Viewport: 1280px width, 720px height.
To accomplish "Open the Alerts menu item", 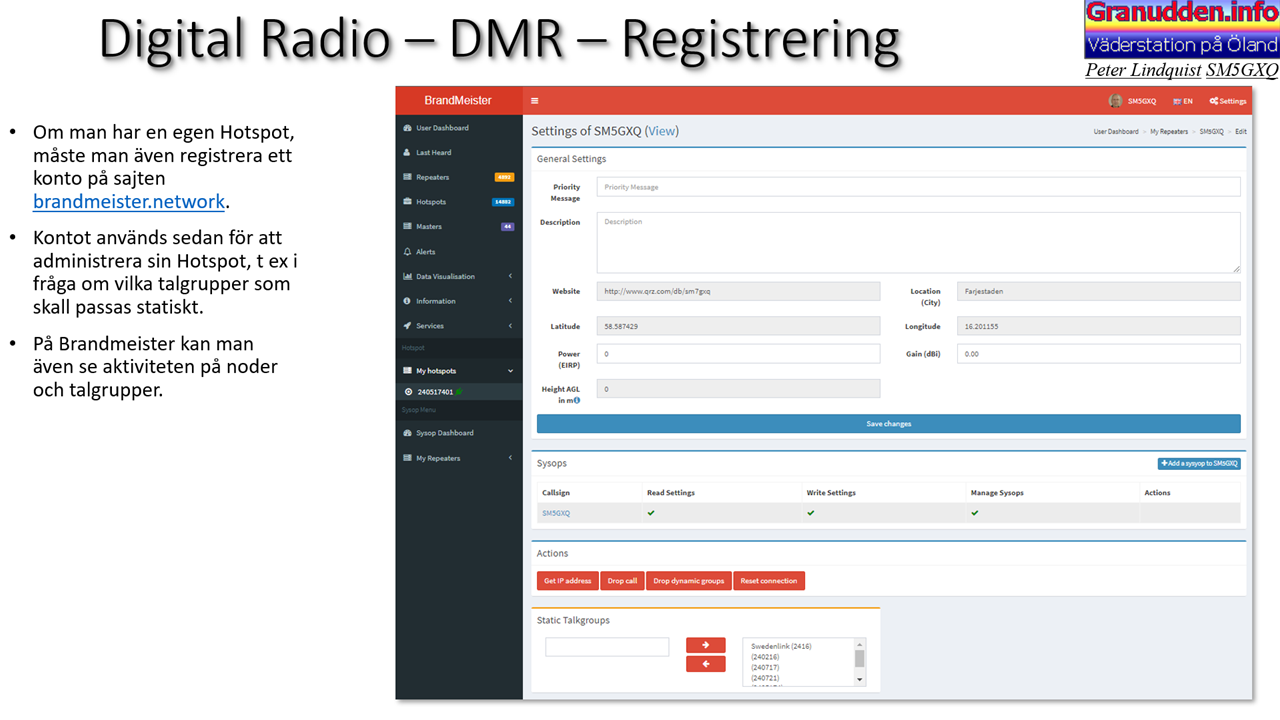I will click(x=459, y=252).
